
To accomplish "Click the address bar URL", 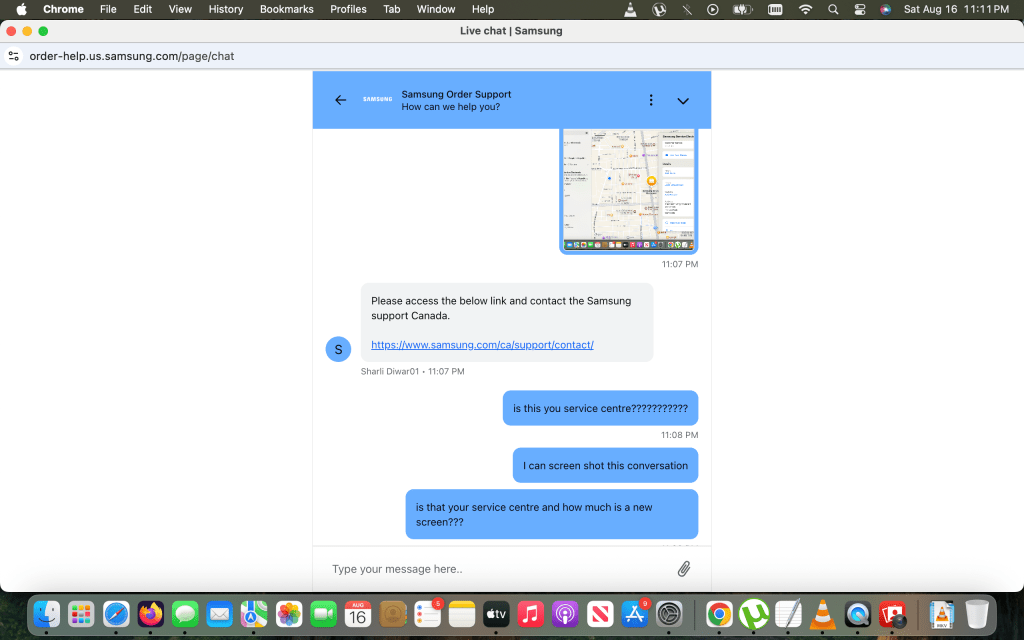I will (x=131, y=56).
